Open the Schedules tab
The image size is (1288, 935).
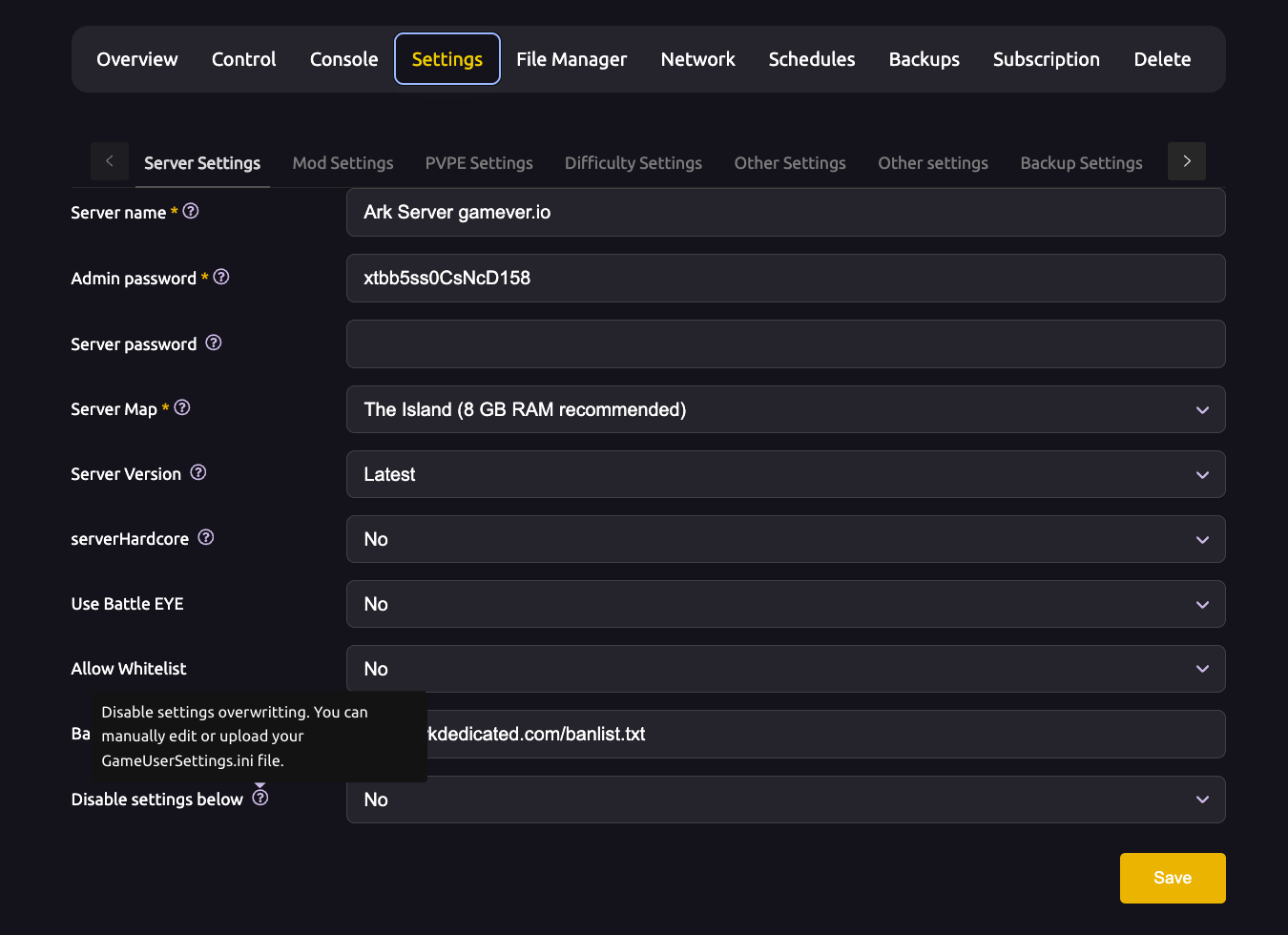812,59
